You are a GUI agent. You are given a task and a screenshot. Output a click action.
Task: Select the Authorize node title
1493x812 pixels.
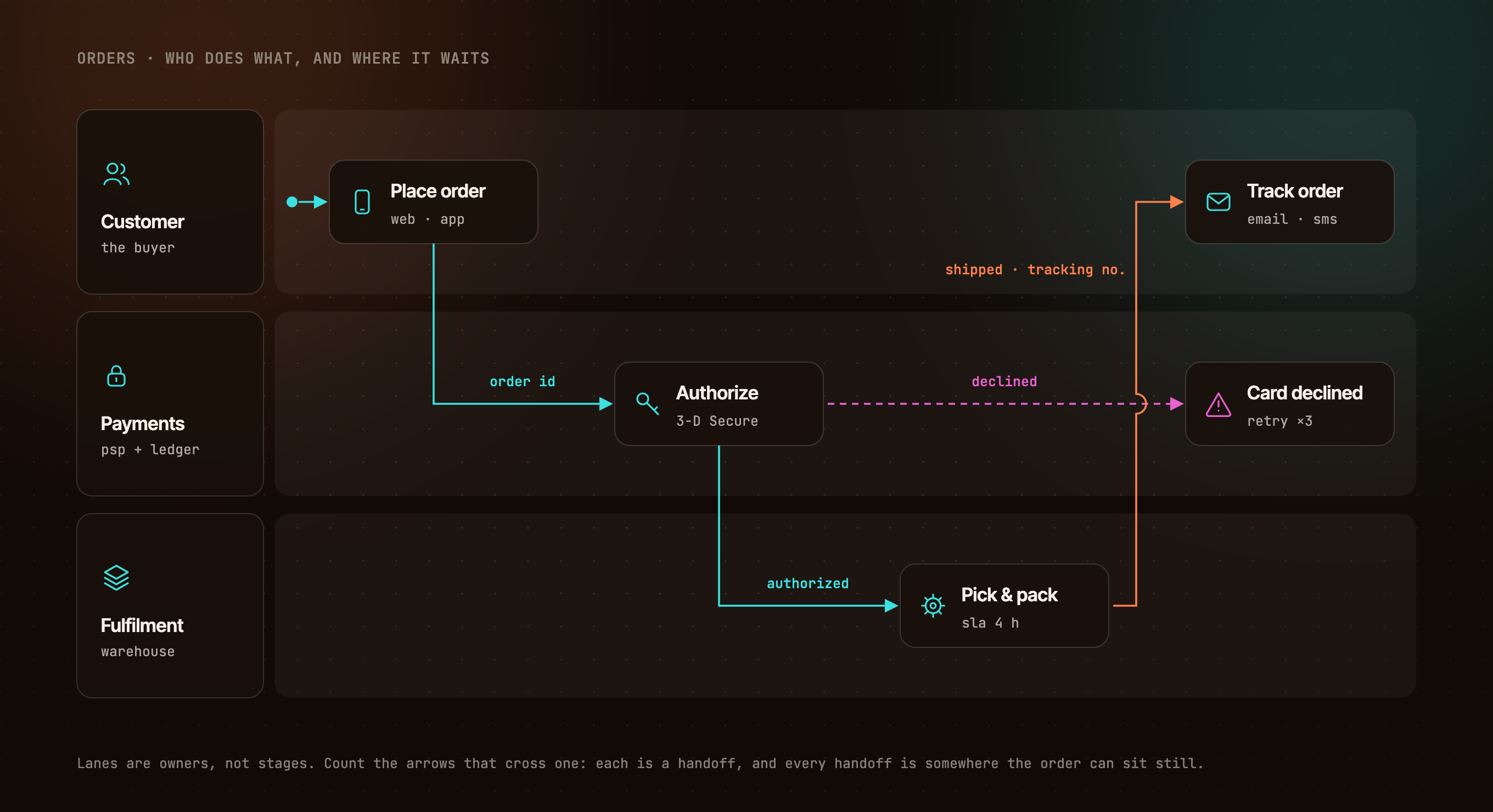(717, 393)
